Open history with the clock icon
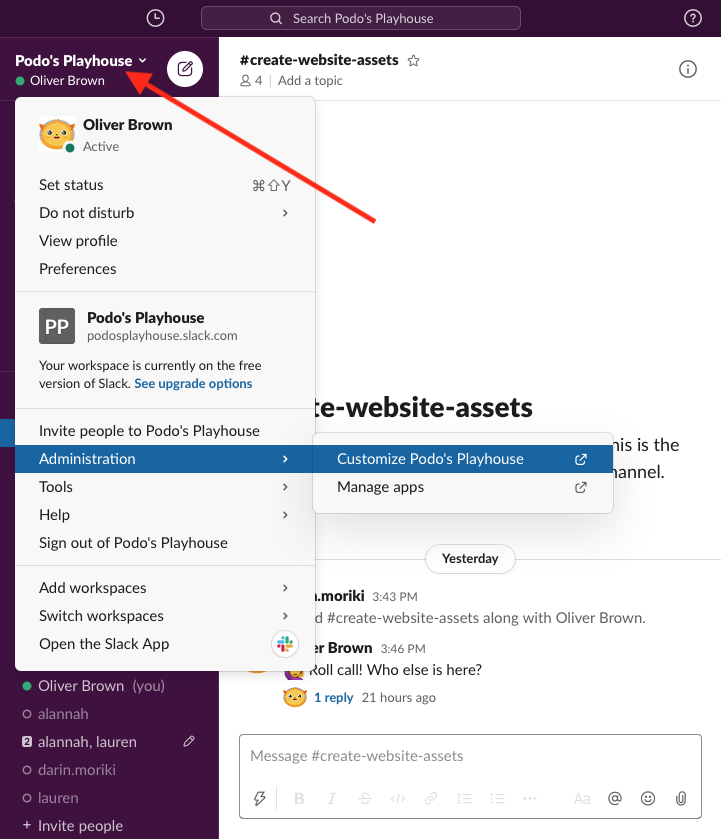Screen dimensions: 721x839 [x=155, y=18]
